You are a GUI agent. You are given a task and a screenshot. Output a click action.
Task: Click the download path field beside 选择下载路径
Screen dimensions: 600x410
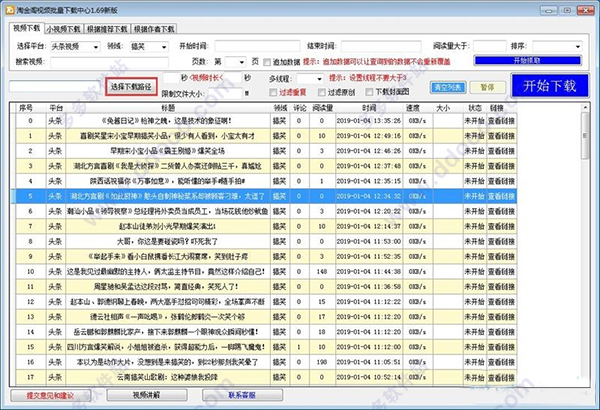point(55,86)
